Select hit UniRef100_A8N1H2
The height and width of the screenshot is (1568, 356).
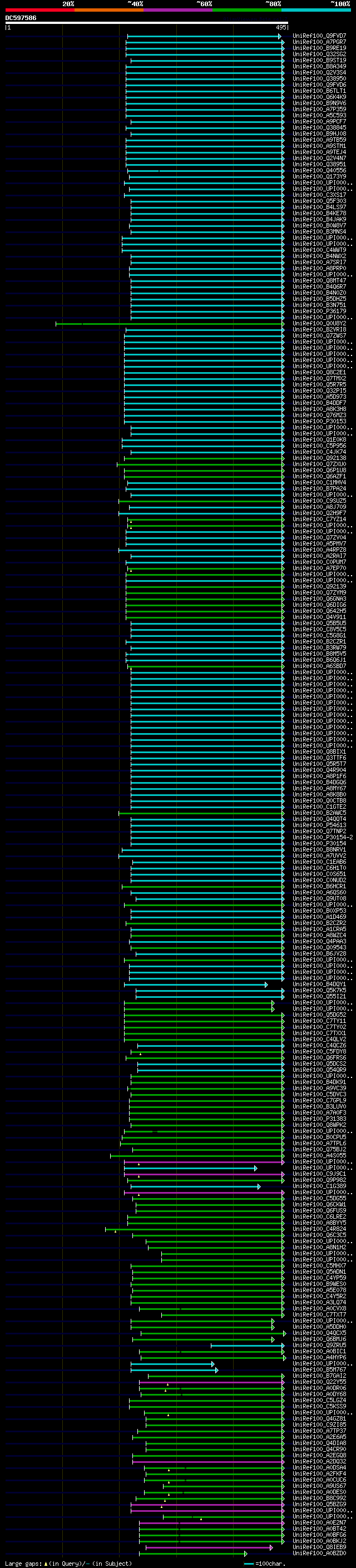tap(319, 1247)
